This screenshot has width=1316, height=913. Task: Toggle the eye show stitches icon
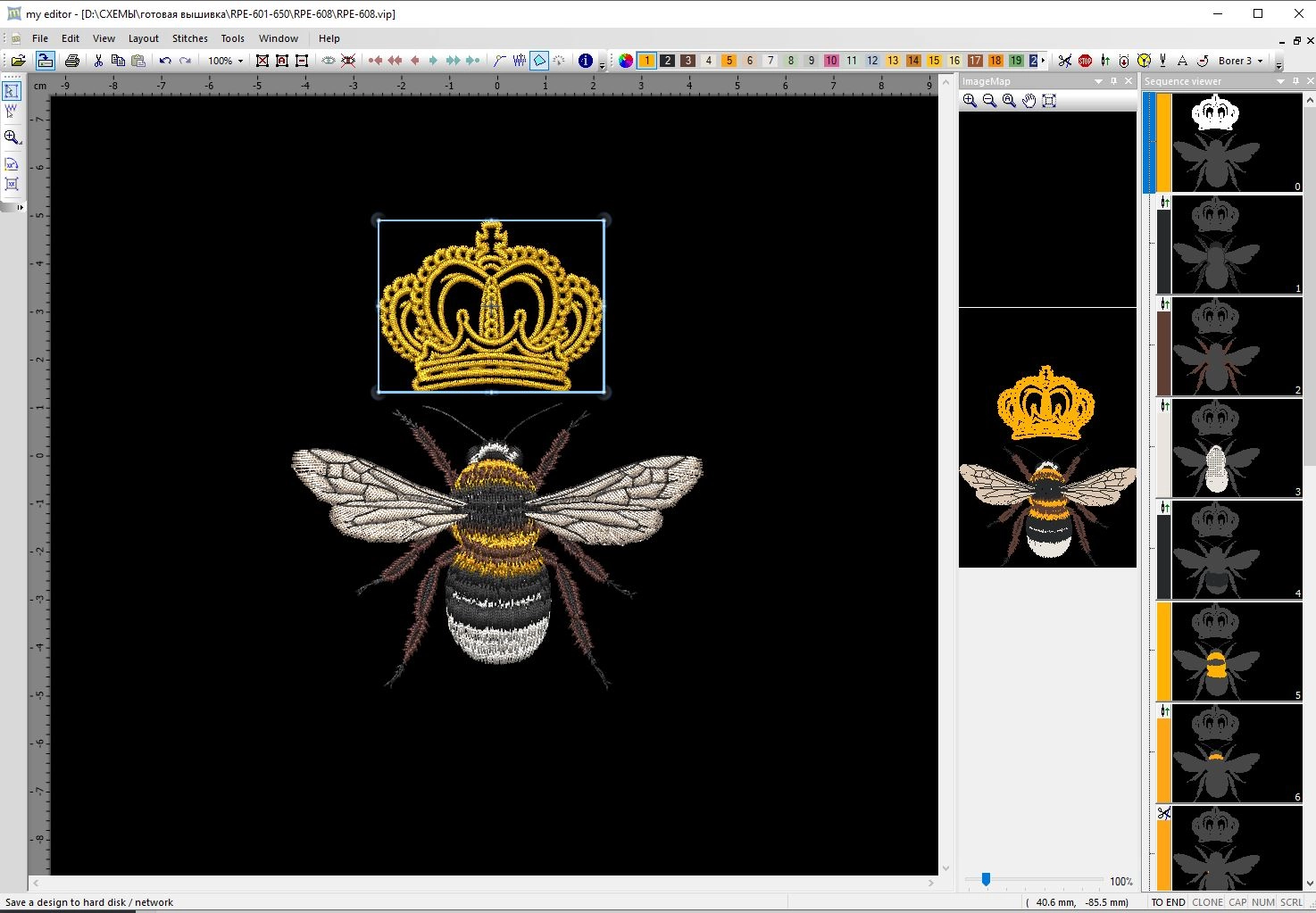329,61
